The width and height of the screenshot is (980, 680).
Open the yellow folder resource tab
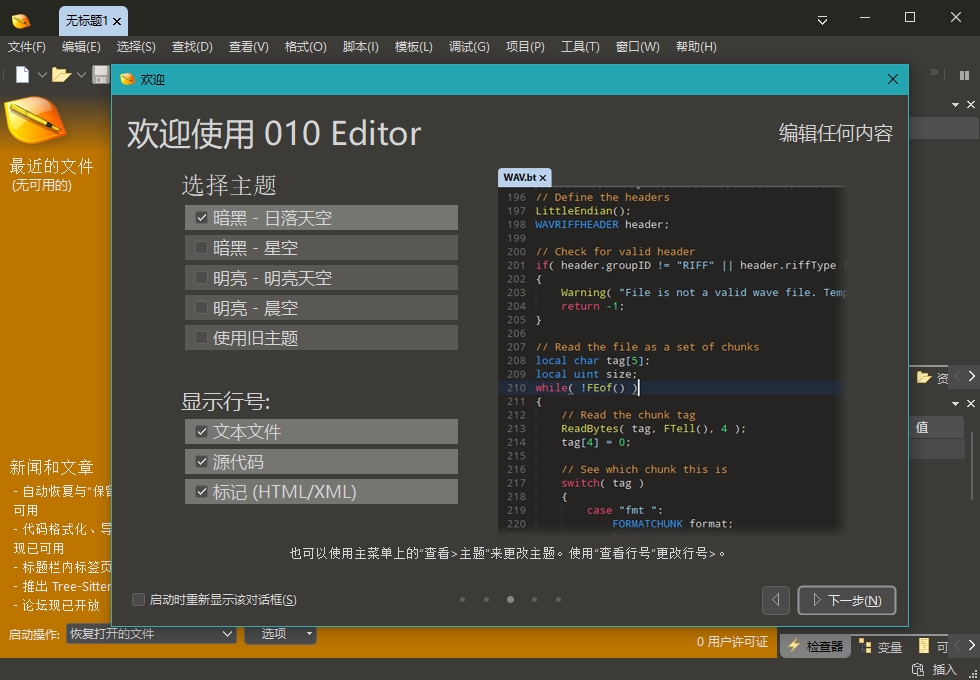click(931, 377)
